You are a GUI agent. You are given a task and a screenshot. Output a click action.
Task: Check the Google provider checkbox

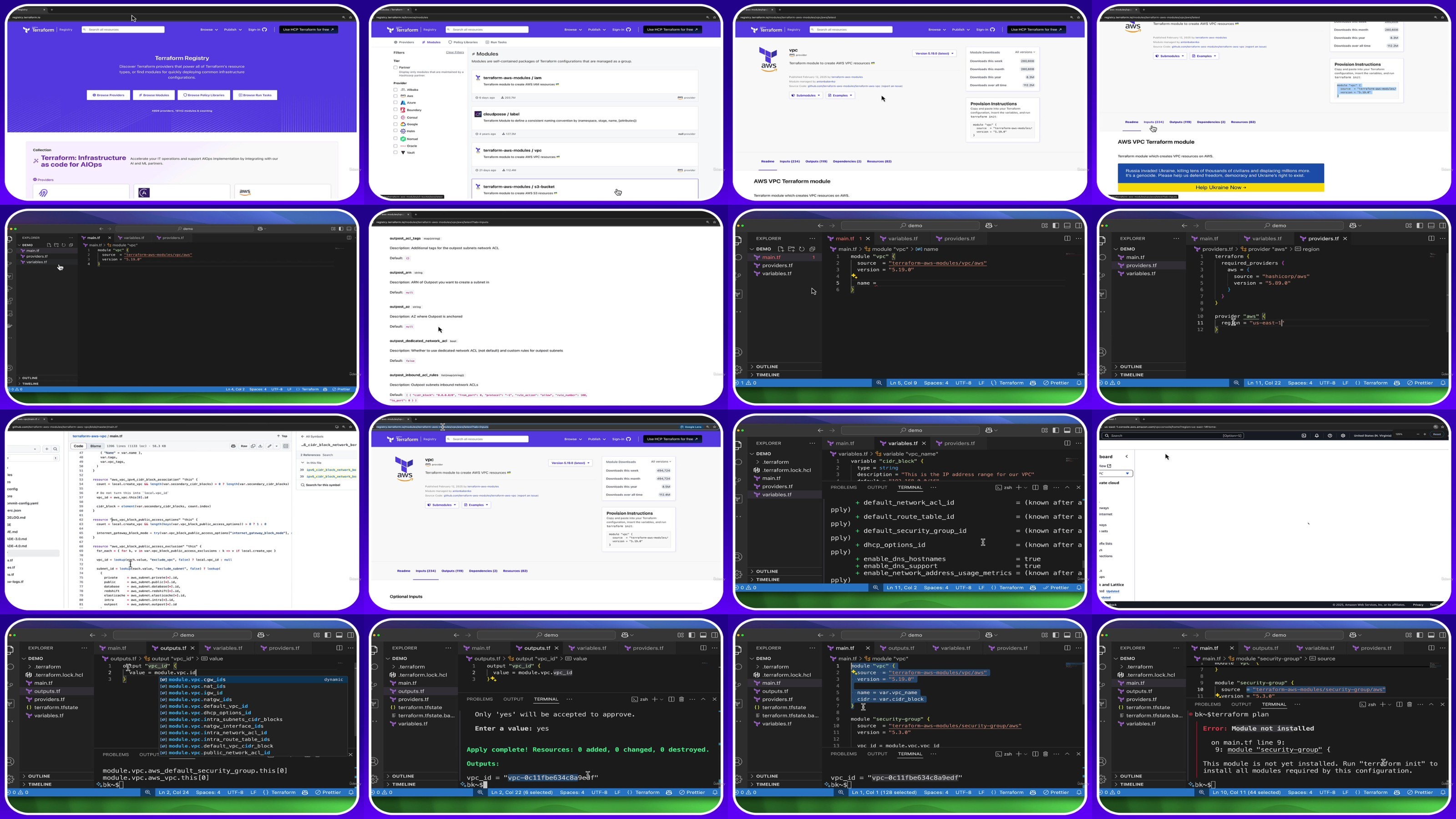tap(395, 124)
